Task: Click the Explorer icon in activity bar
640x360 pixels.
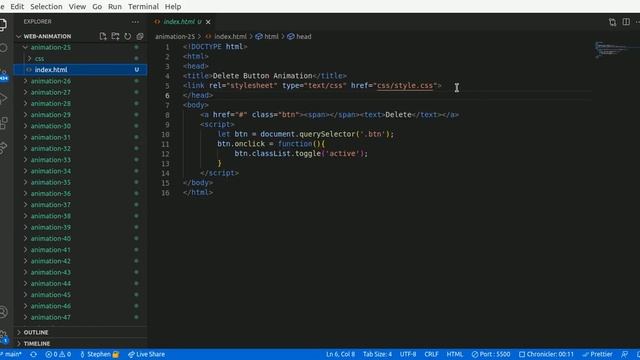Action: (4, 24)
